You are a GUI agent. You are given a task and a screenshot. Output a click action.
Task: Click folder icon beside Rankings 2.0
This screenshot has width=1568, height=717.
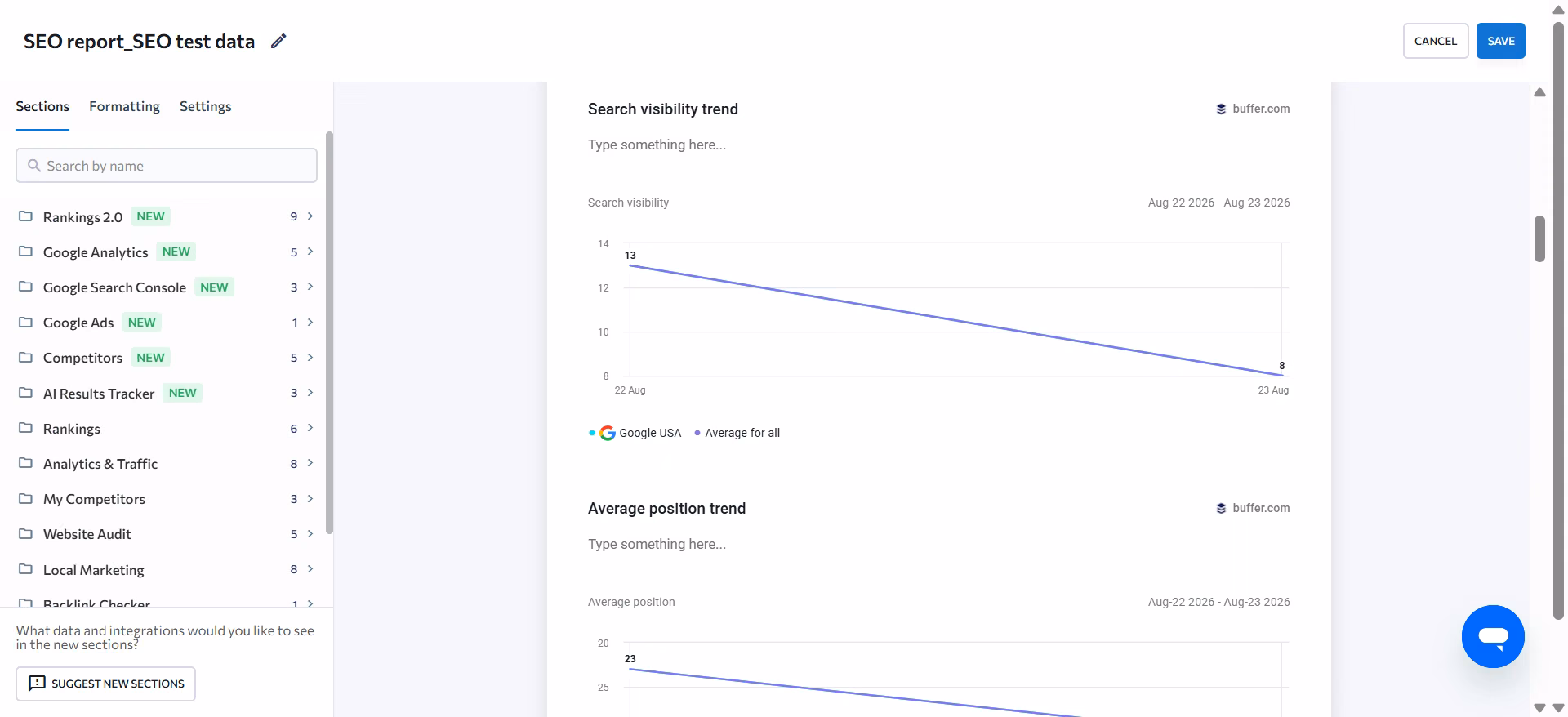(x=25, y=216)
